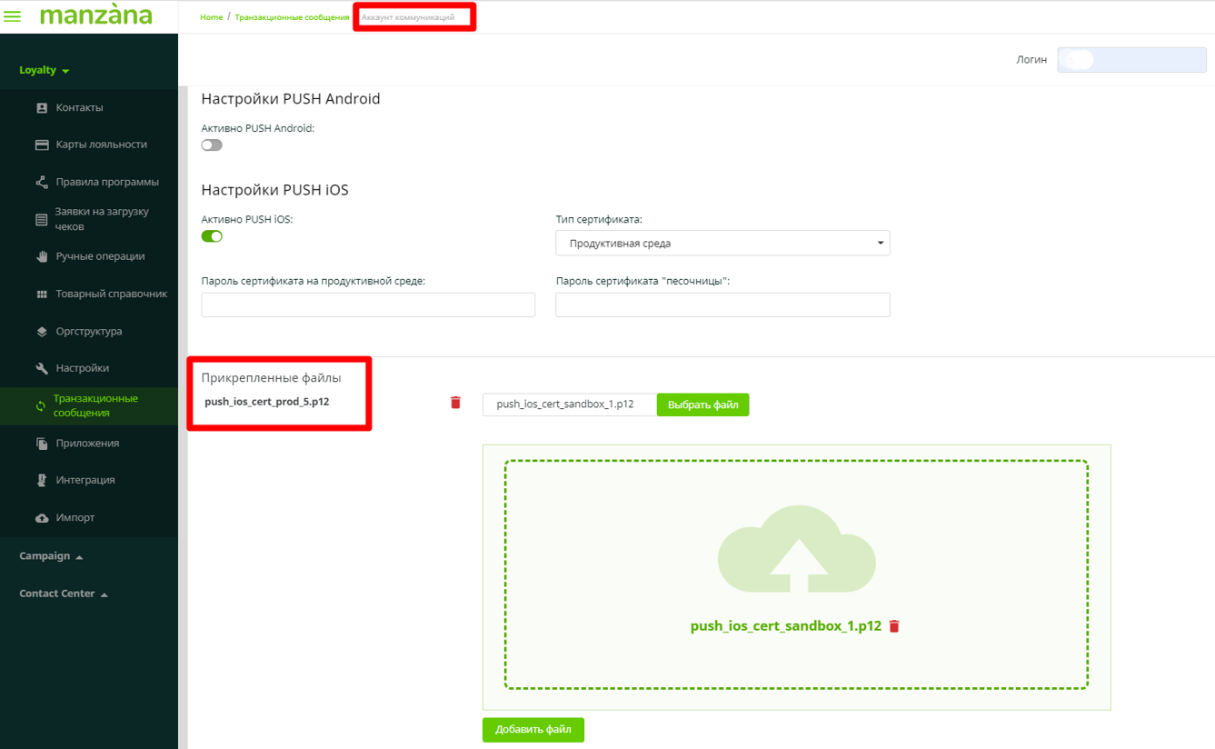The image size is (1215, 749).
Task: Disable the Активно PUSH iOS toggle
Action: [212, 237]
